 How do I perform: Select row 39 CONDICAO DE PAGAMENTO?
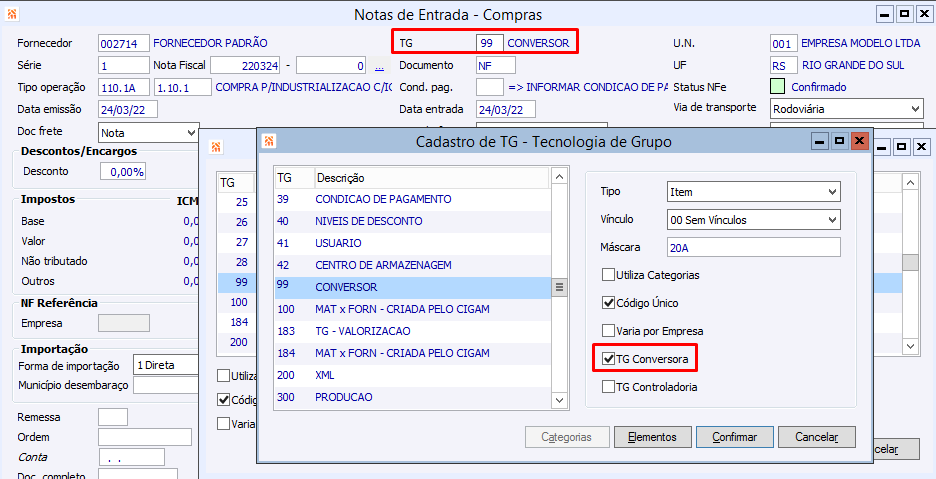pos(412,199)
